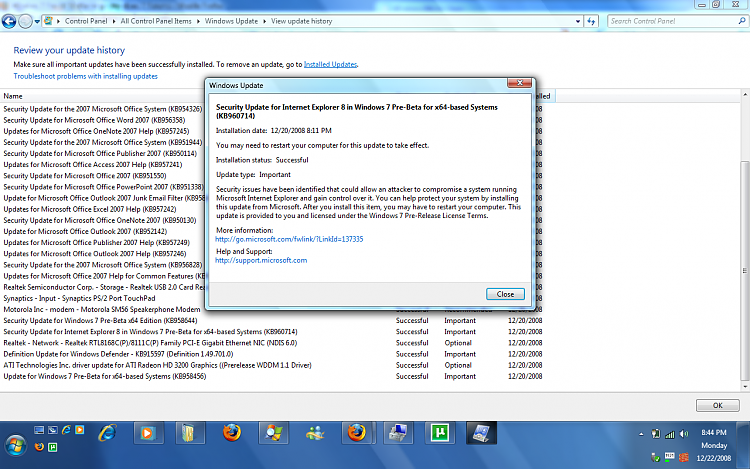The width and height of the screenshot is (750, 469).
Task: Click small uTorrent quick launch icon
Action: coord(53,447)
